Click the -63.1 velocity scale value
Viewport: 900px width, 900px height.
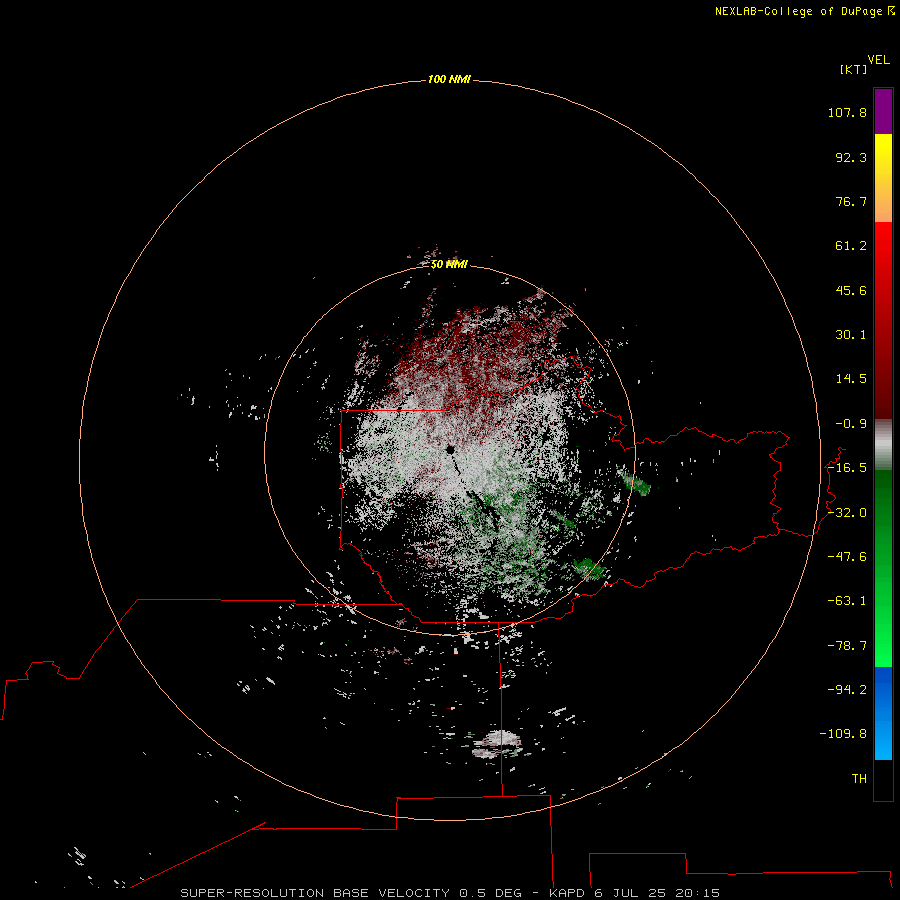click(x=847, y=601)
